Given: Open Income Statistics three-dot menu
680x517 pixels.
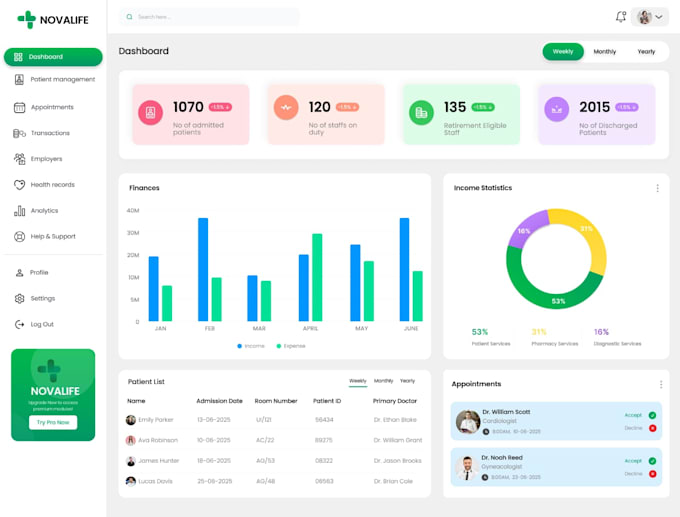Looking at the screenshot, I should tap(657, 188).
